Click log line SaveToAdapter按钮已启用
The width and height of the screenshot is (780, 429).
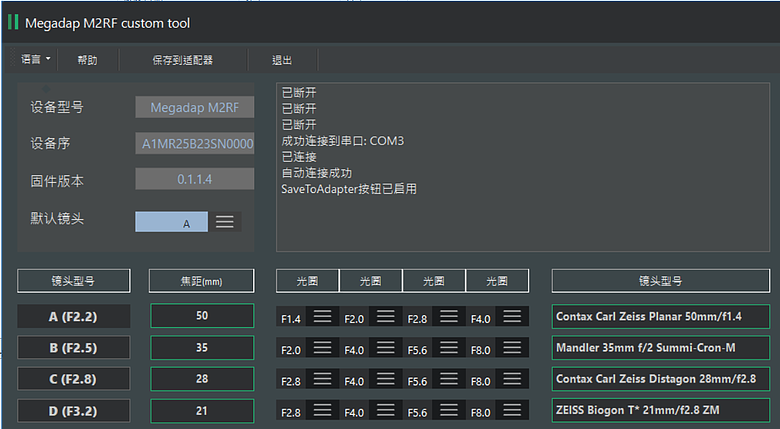[349, 189]
